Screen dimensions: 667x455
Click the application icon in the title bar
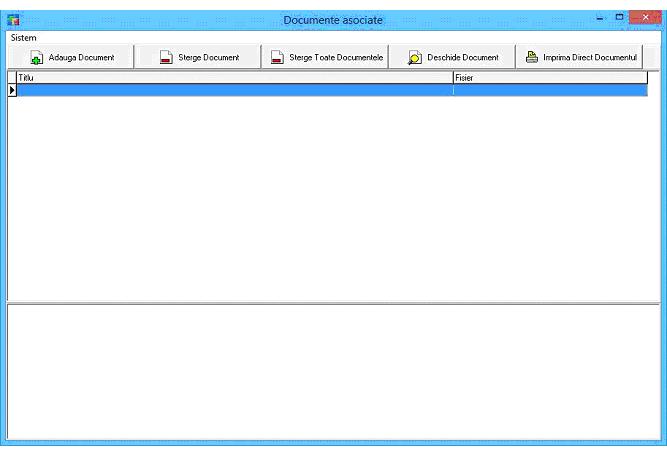click(14, 19)
